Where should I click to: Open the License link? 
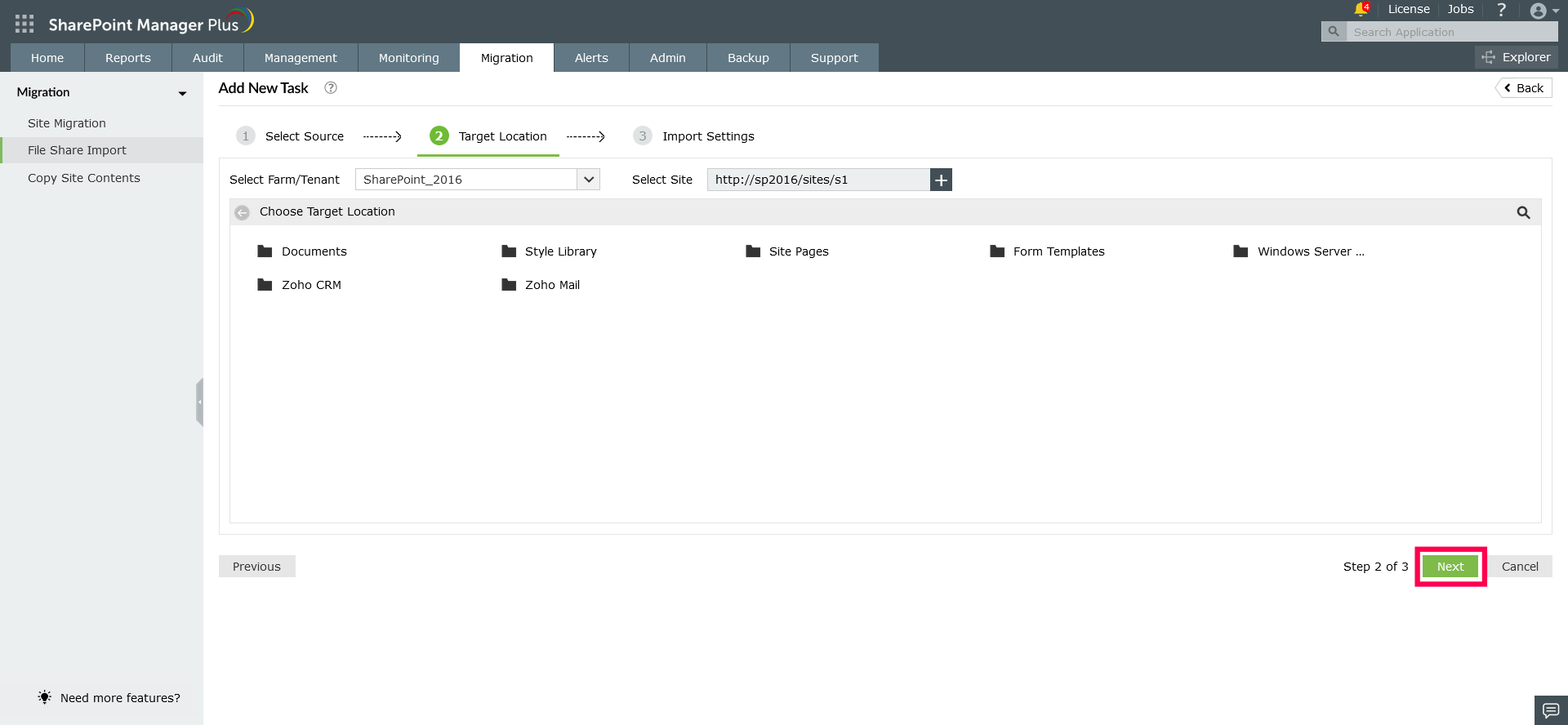[1409, 9]
